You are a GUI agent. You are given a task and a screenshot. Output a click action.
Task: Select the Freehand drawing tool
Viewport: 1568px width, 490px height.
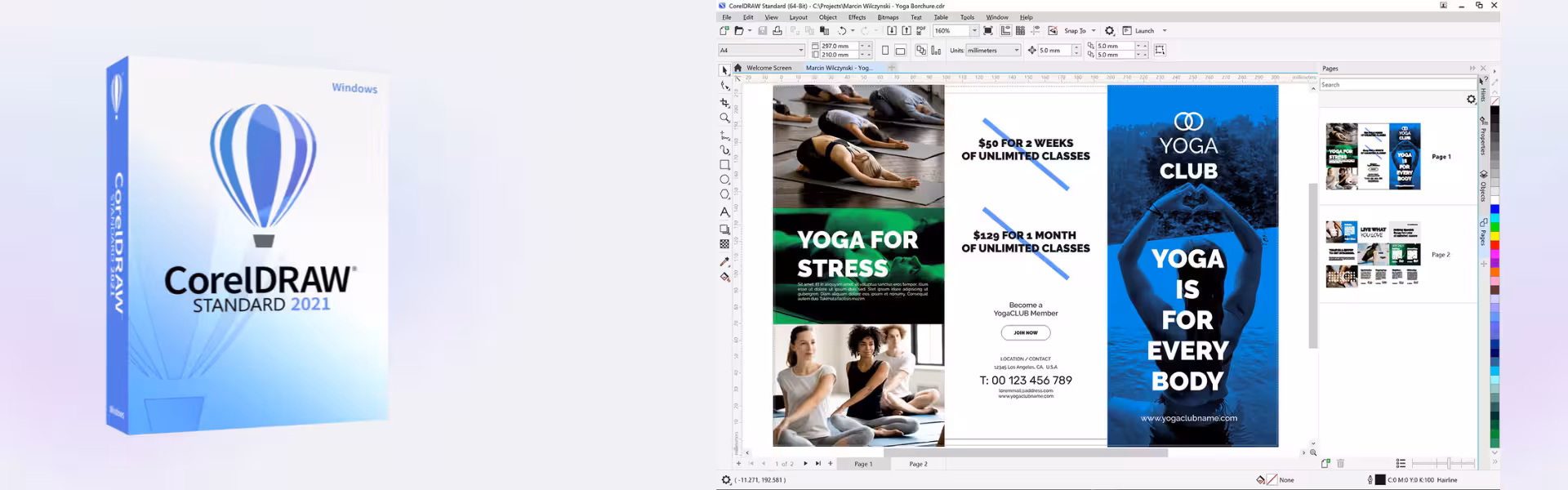pyautogui.click(x=724, y=136)
